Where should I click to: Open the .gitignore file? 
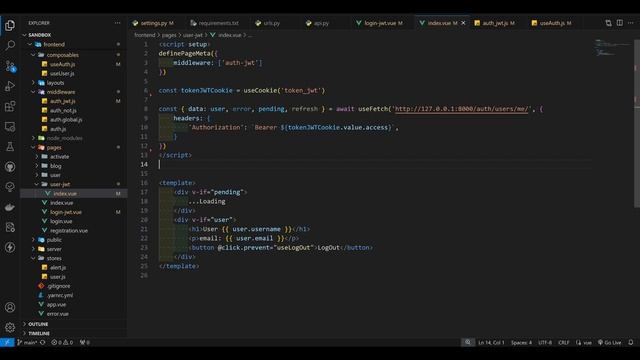(x=58, y=286)
